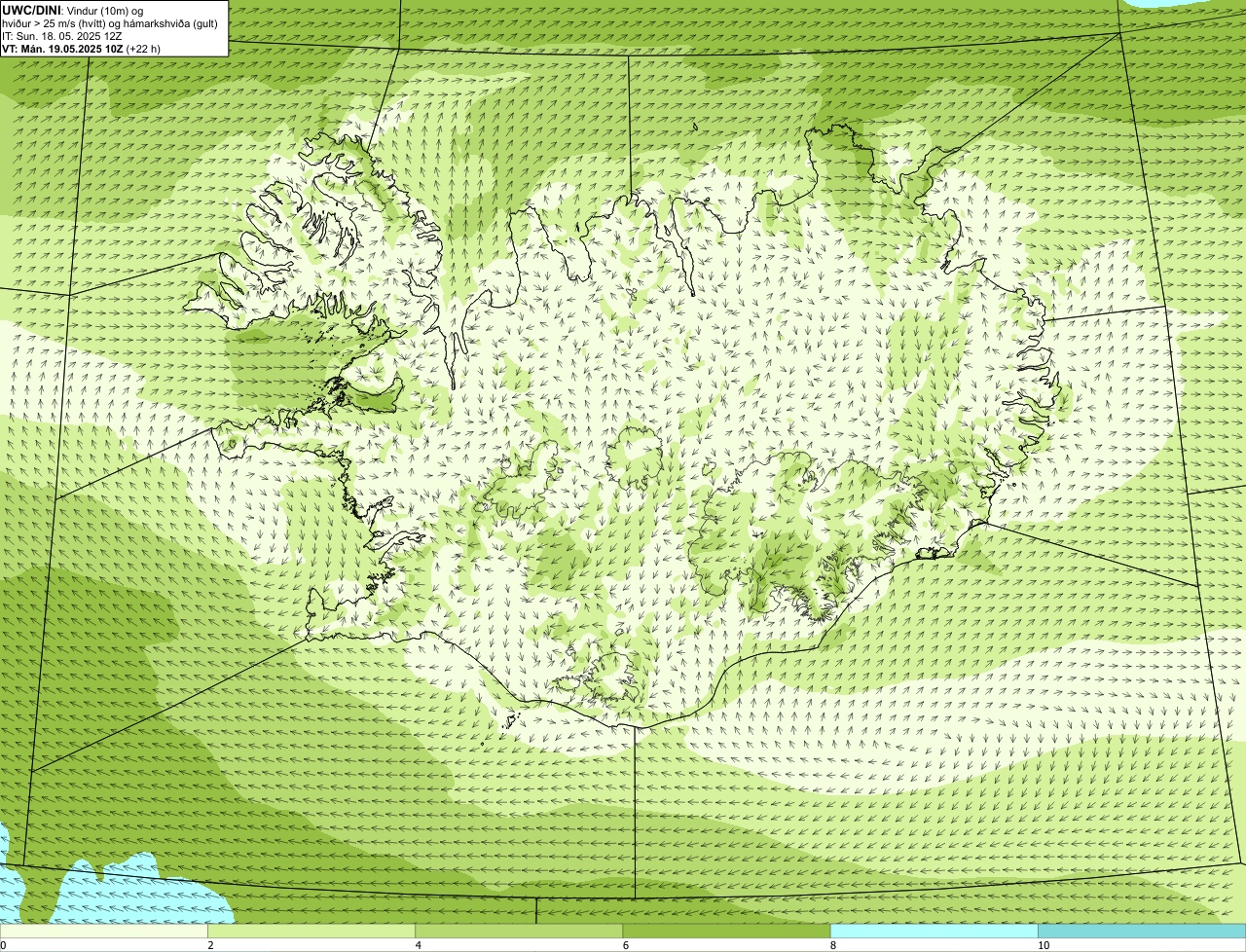Click the light green 2–4 colorbar segment
Screen dimensions: 1246x952
tap(311, 931)
